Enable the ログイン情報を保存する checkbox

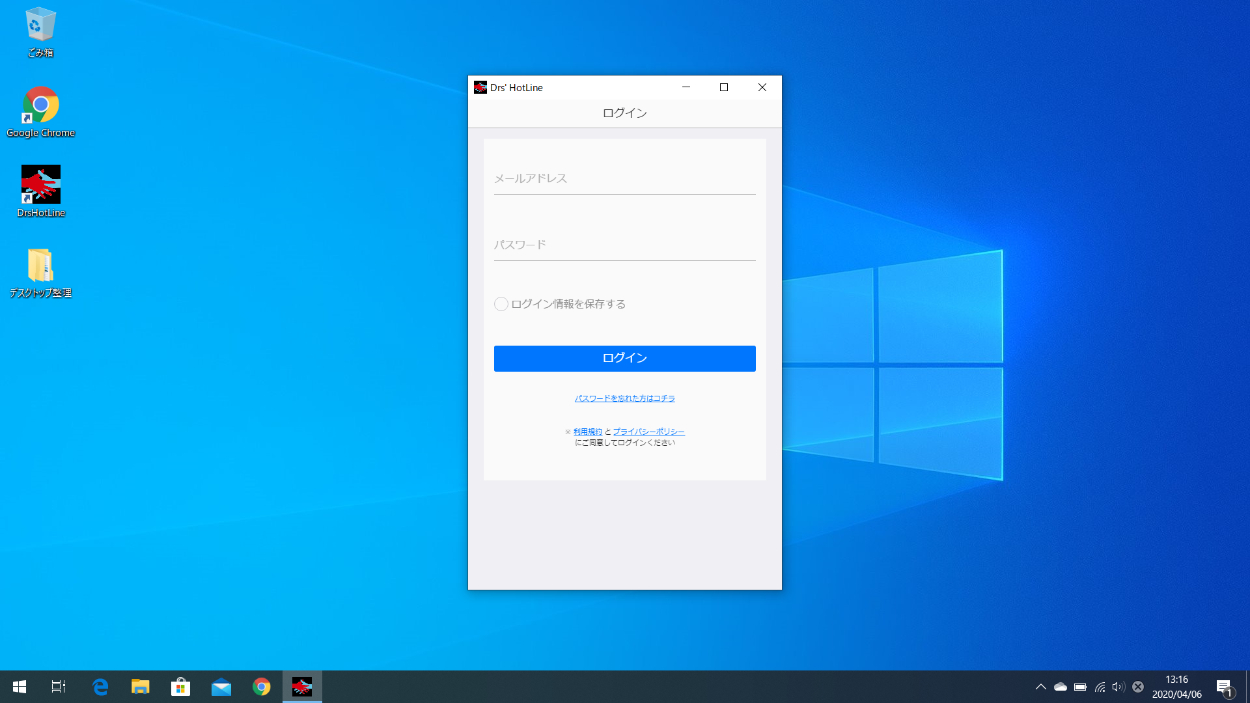[x=501, y=304]
